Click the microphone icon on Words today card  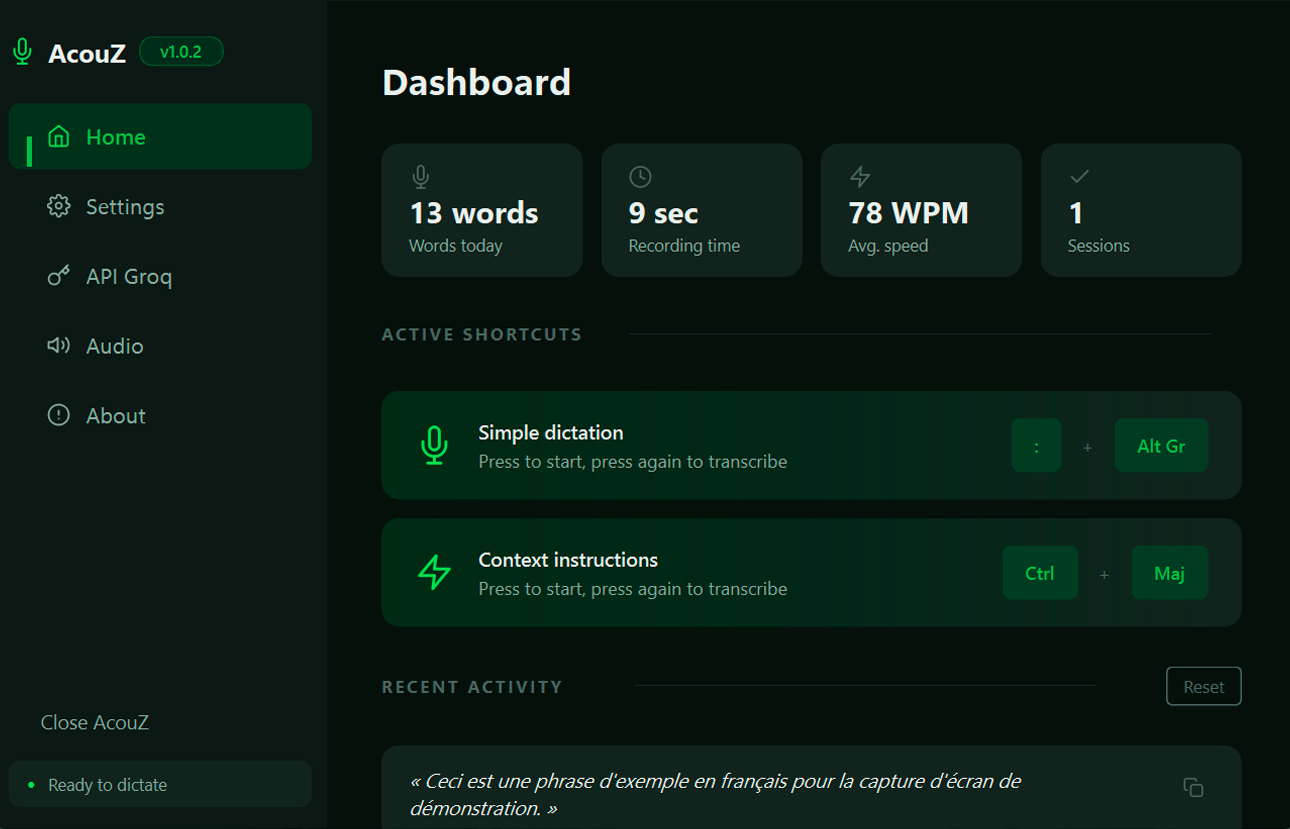(x=420, y=176)
